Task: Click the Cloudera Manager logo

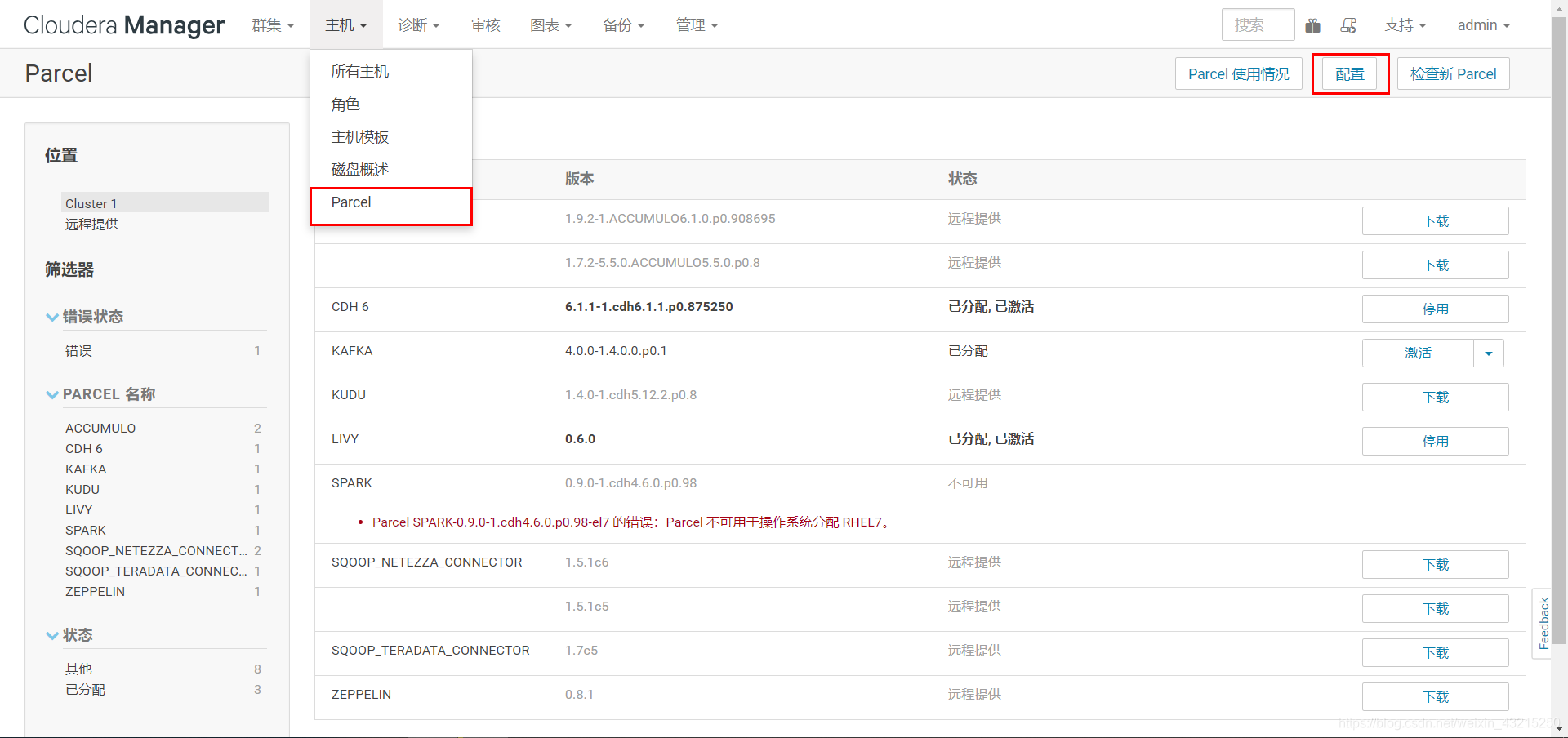Action: click(123, 25)
